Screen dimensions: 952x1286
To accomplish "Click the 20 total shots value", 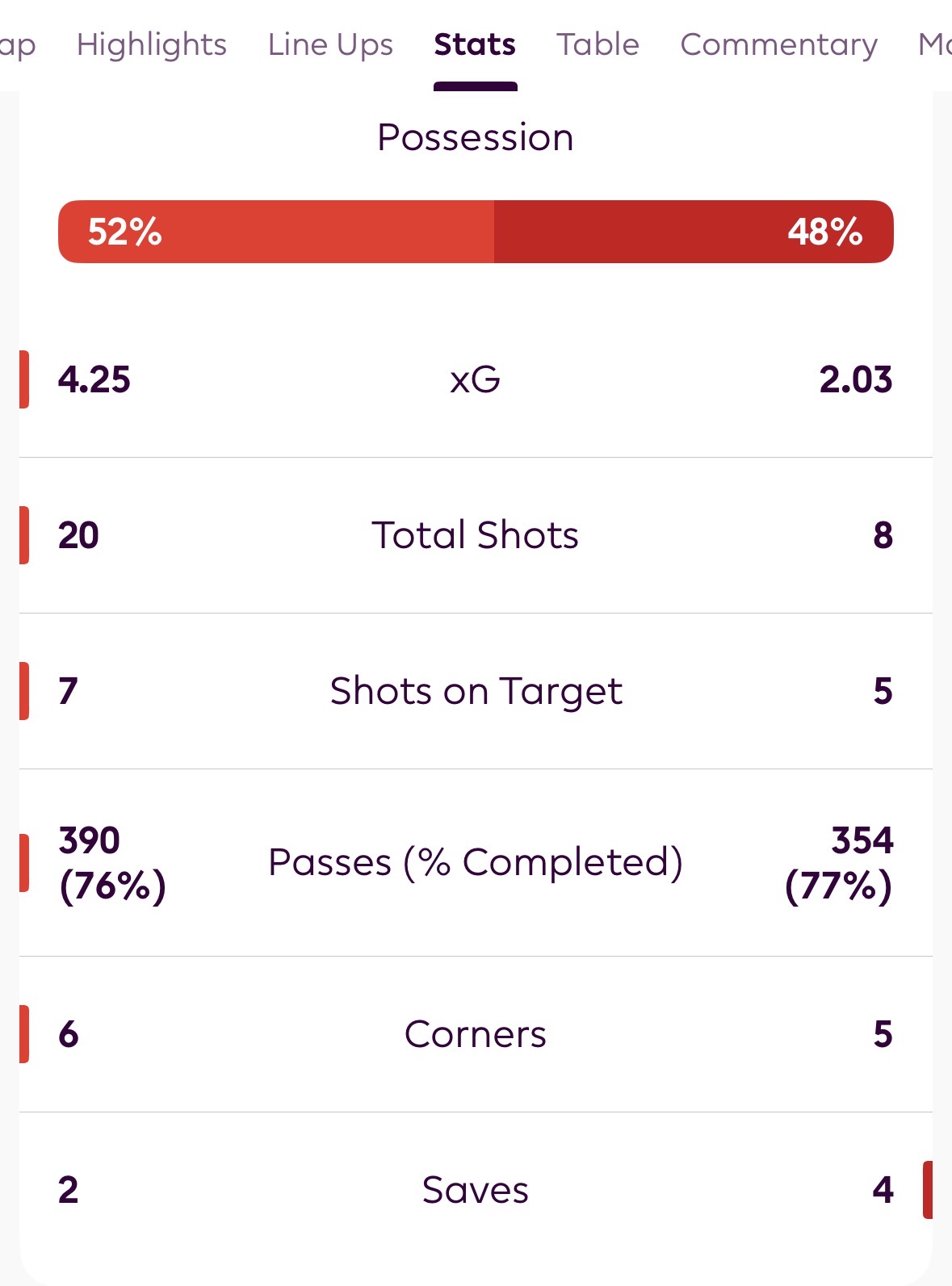I will (x=78, y=535).
